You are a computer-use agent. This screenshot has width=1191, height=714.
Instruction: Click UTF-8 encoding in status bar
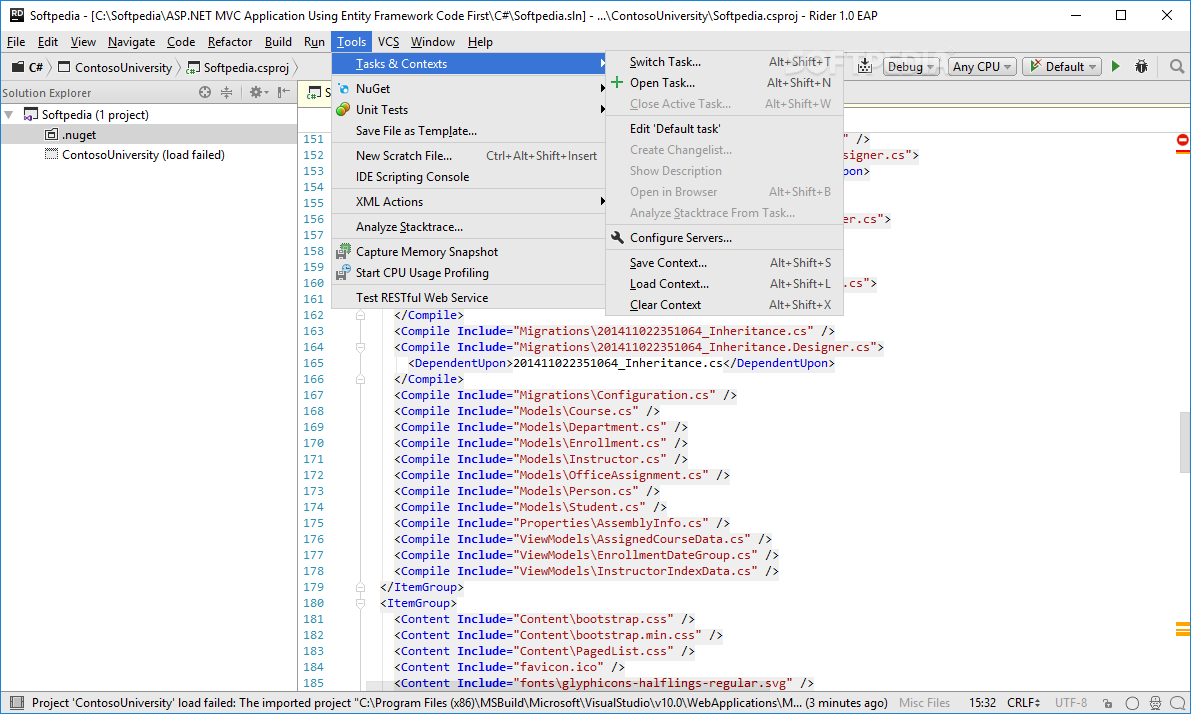pyautogui.click(x=1070, y=703)
